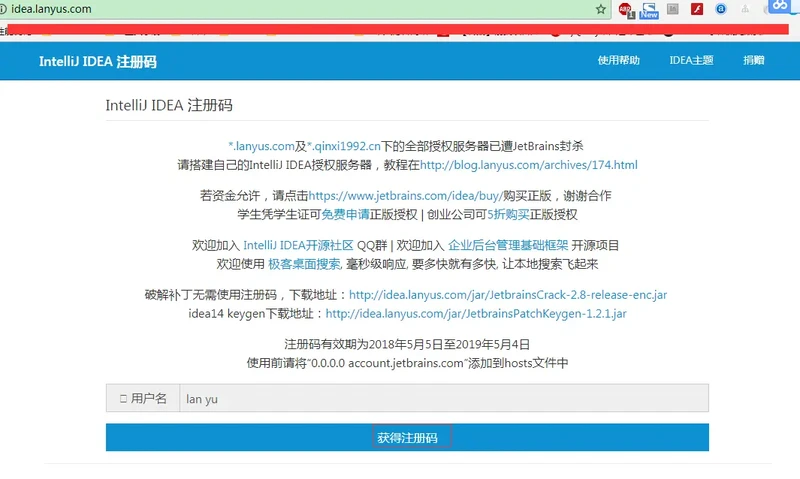Open the IDEA主题 navigation menu item
This screenshot has width=800, height=479.
691,60
